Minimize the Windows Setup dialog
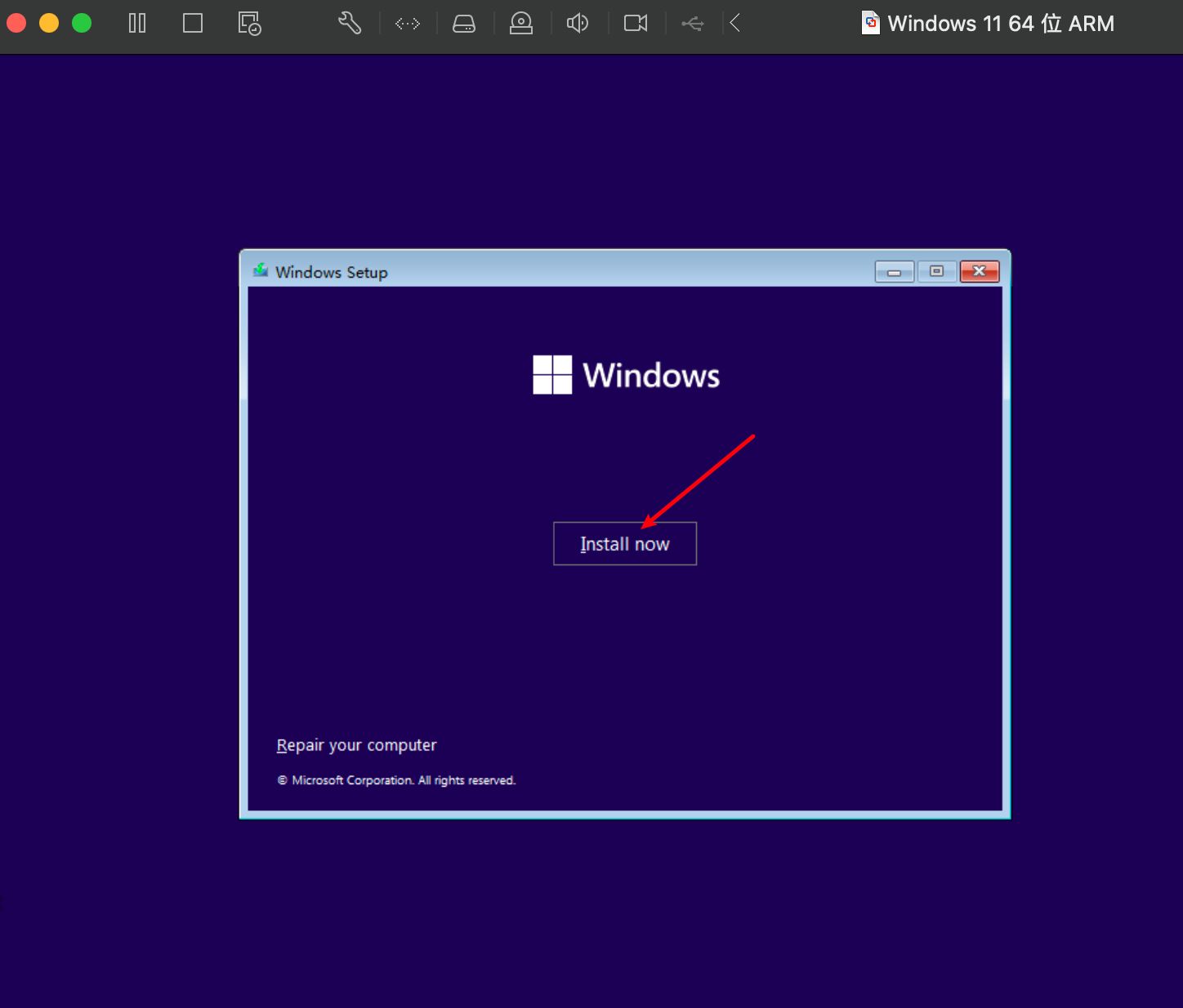This screenshot has width=1183, height=1008. (895, 271)
